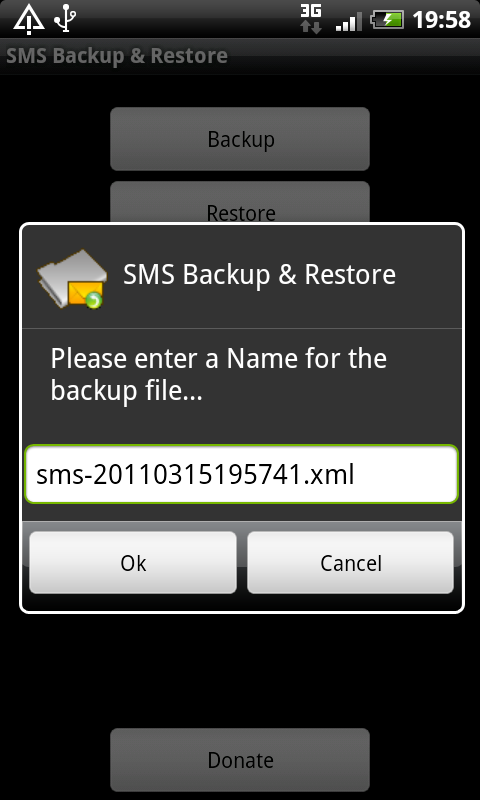Dismiss the dialog with Cancel

350,563
